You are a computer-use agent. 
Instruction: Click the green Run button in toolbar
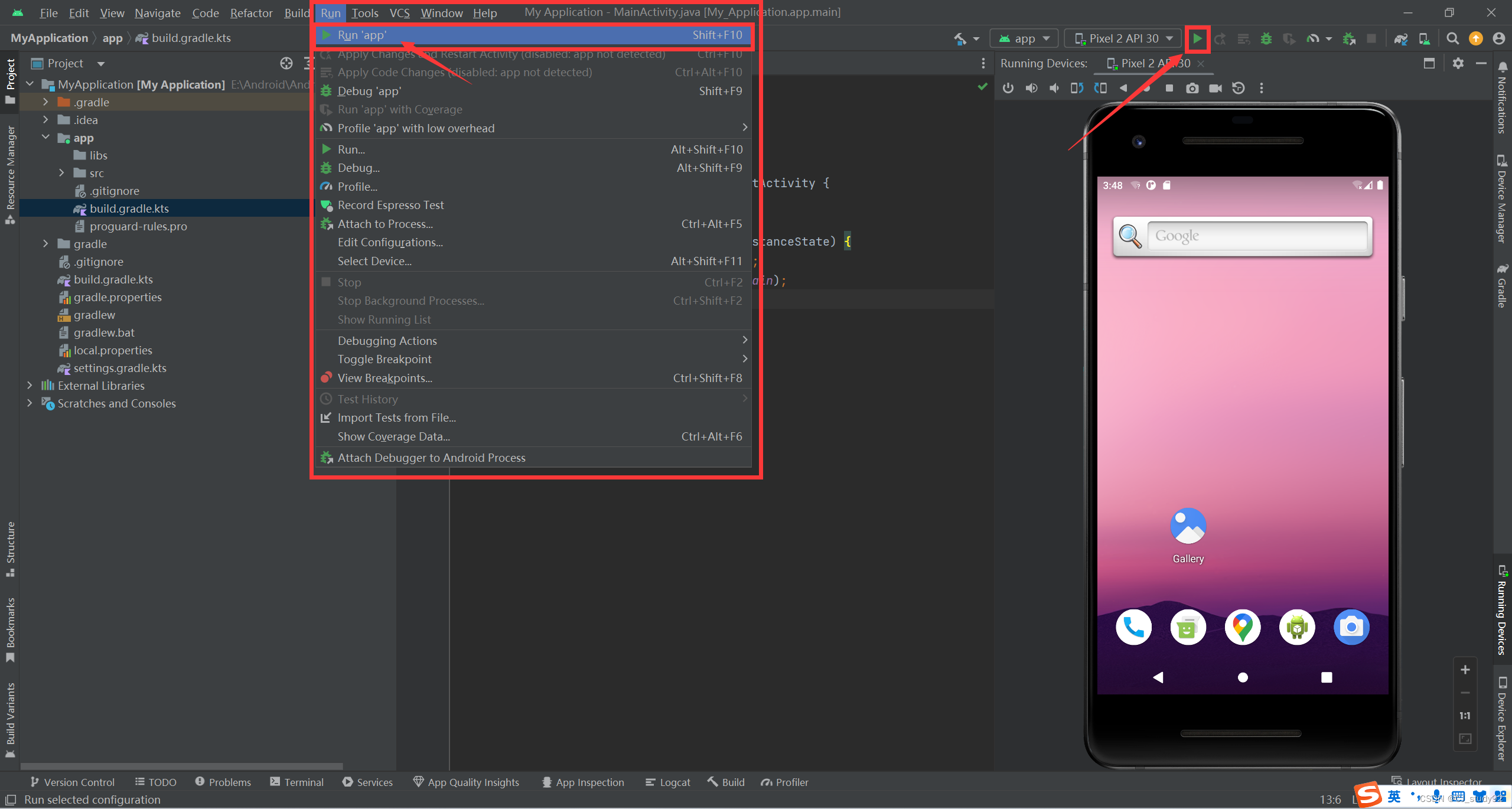(x=1197, y=39)
